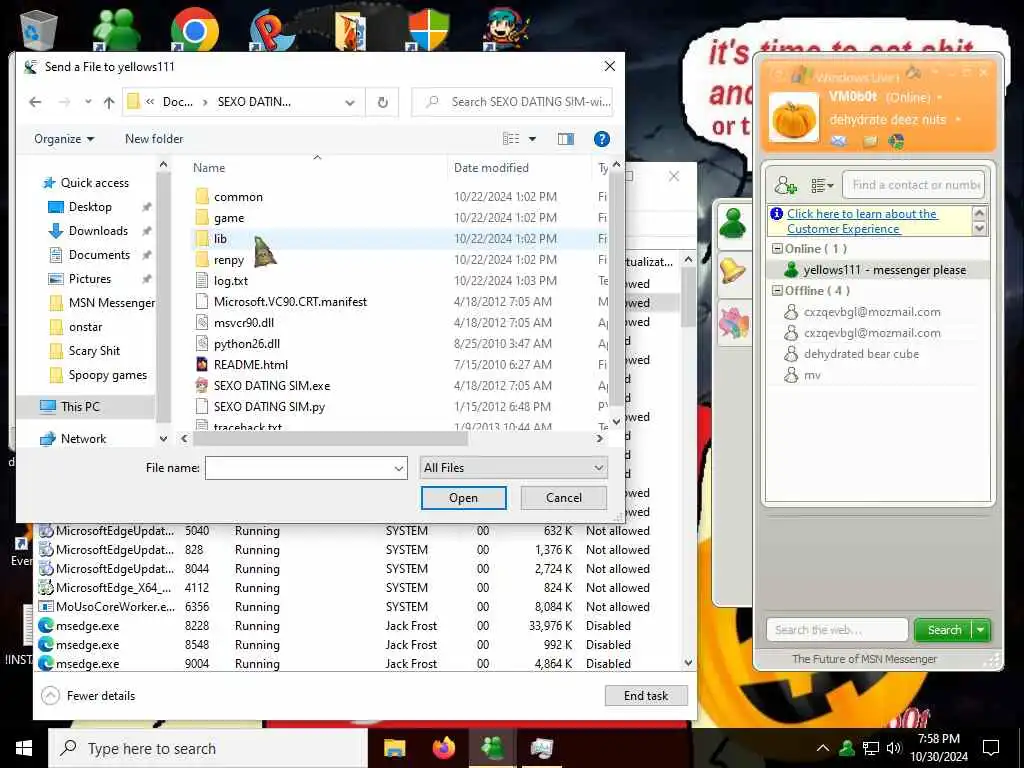Open Firefox from the taskbar
This screenshot has width=1024, height=768.
(x=444, y=748)
